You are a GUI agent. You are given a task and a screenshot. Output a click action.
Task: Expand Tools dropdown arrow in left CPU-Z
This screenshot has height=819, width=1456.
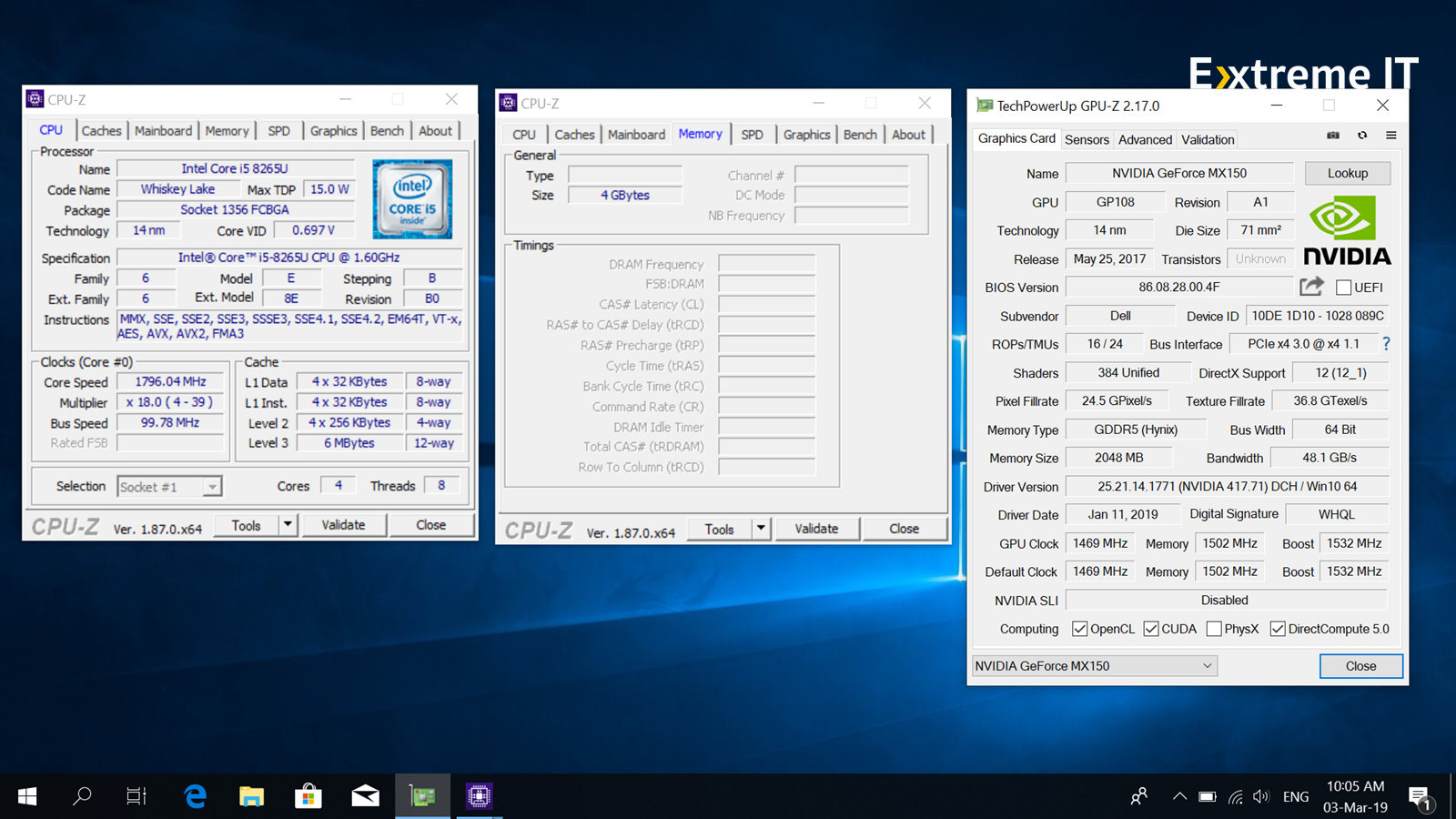(x=288, y=525)
